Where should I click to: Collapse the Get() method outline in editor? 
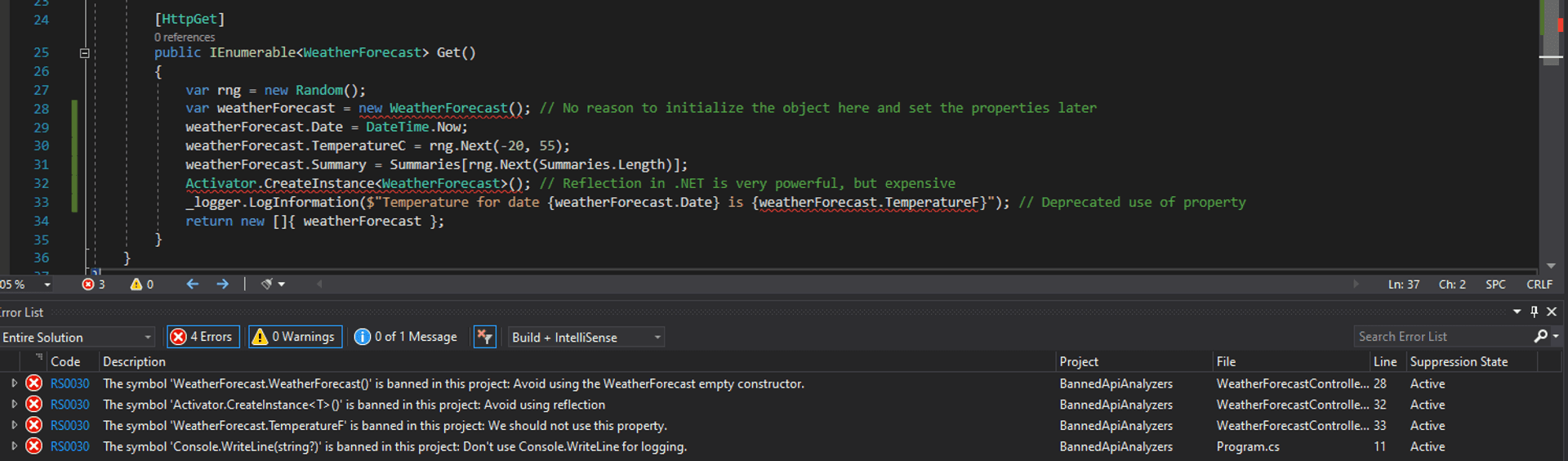(x=84, y=53)
